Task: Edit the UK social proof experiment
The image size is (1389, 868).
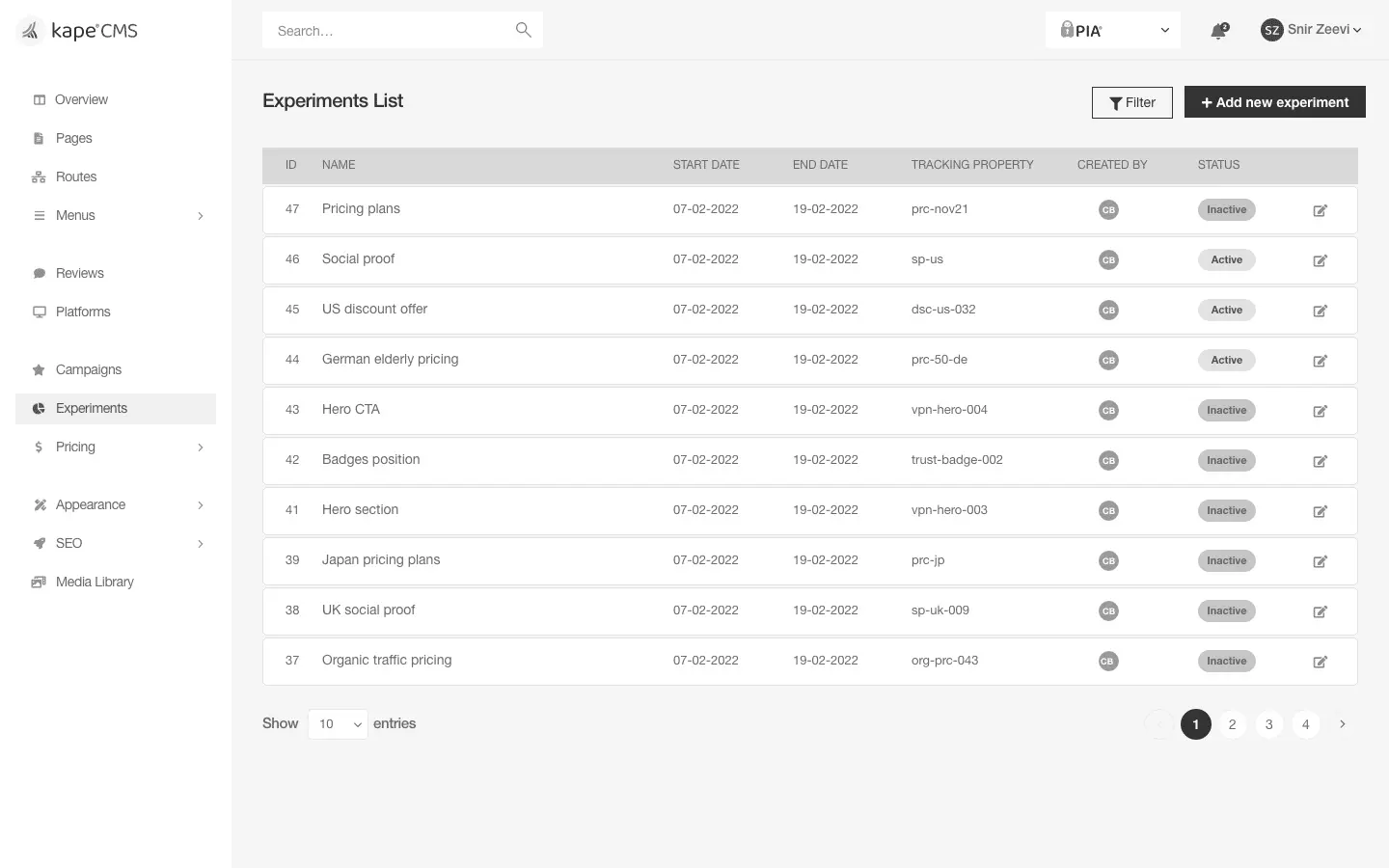Action: pos(1320,611)
